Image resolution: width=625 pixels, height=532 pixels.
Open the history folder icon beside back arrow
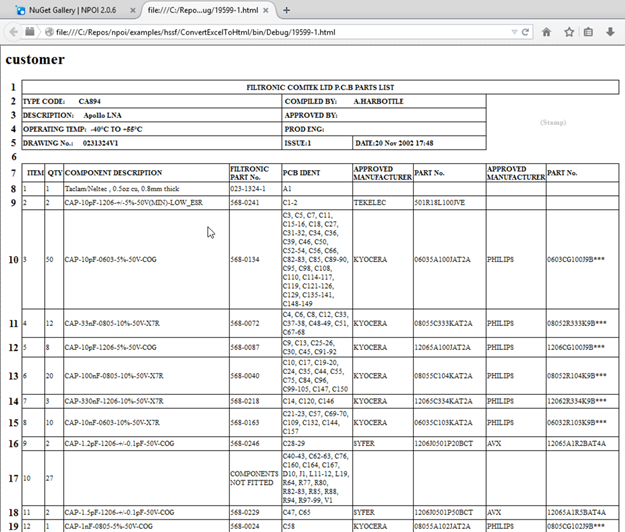(x=30, y=31)
